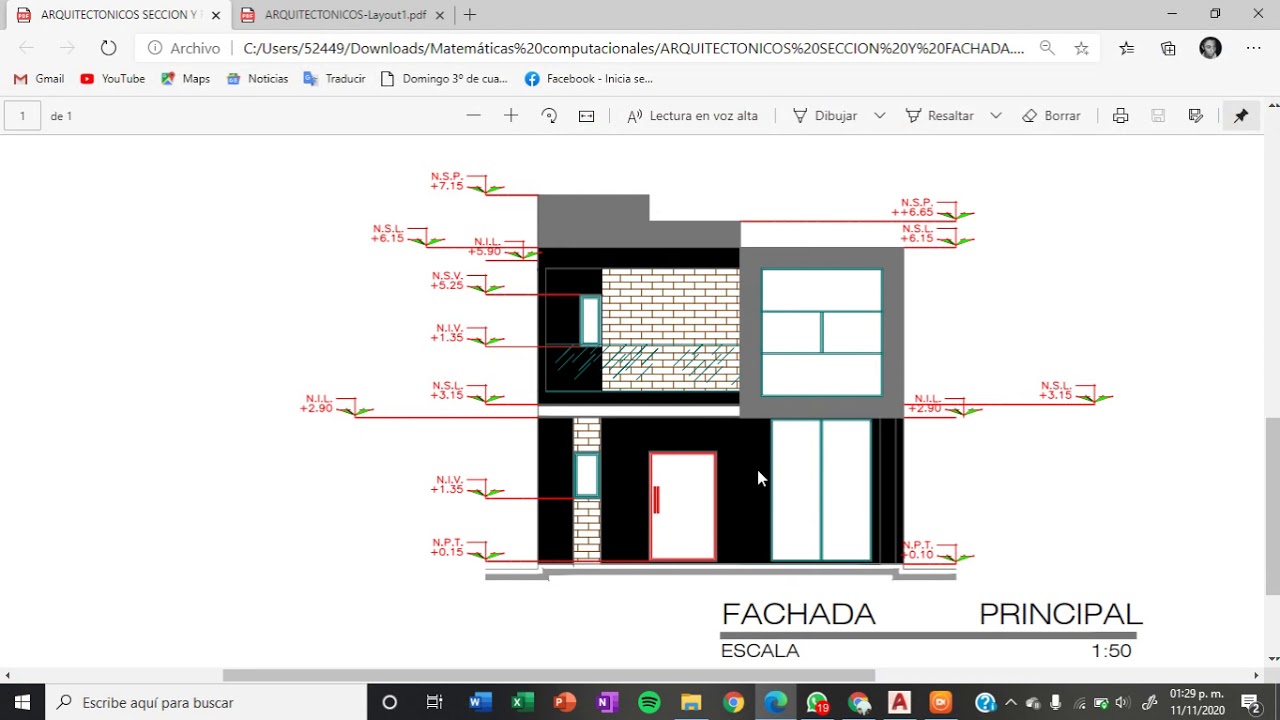The height and width of the screenshot is (720, 1280).
Task: Select the Dibujar pen tool
Action: pos(825,116)
